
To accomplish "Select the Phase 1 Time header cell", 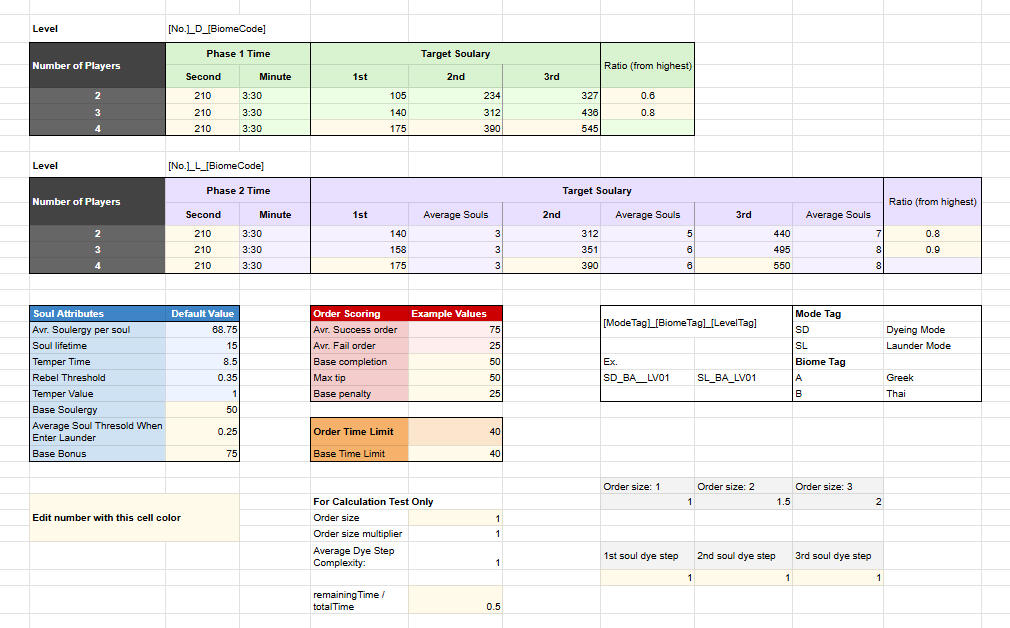I will [238, 54].
